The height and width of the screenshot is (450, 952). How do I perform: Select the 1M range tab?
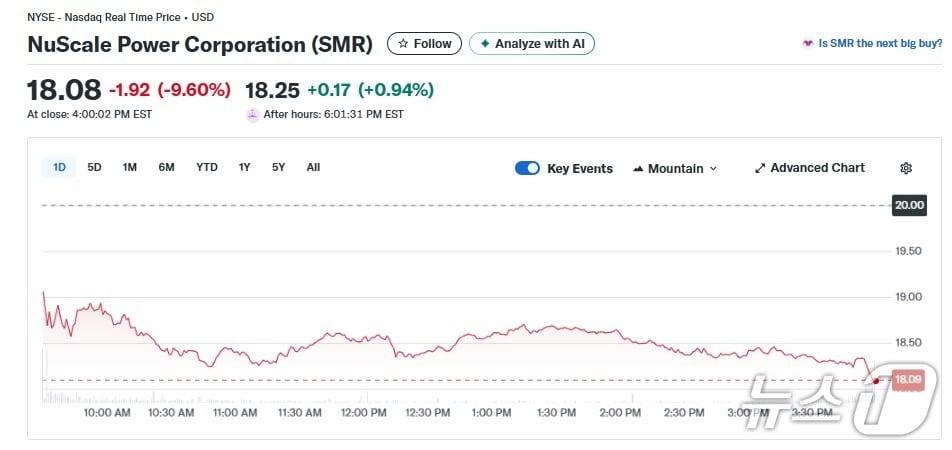coord(130,167)
